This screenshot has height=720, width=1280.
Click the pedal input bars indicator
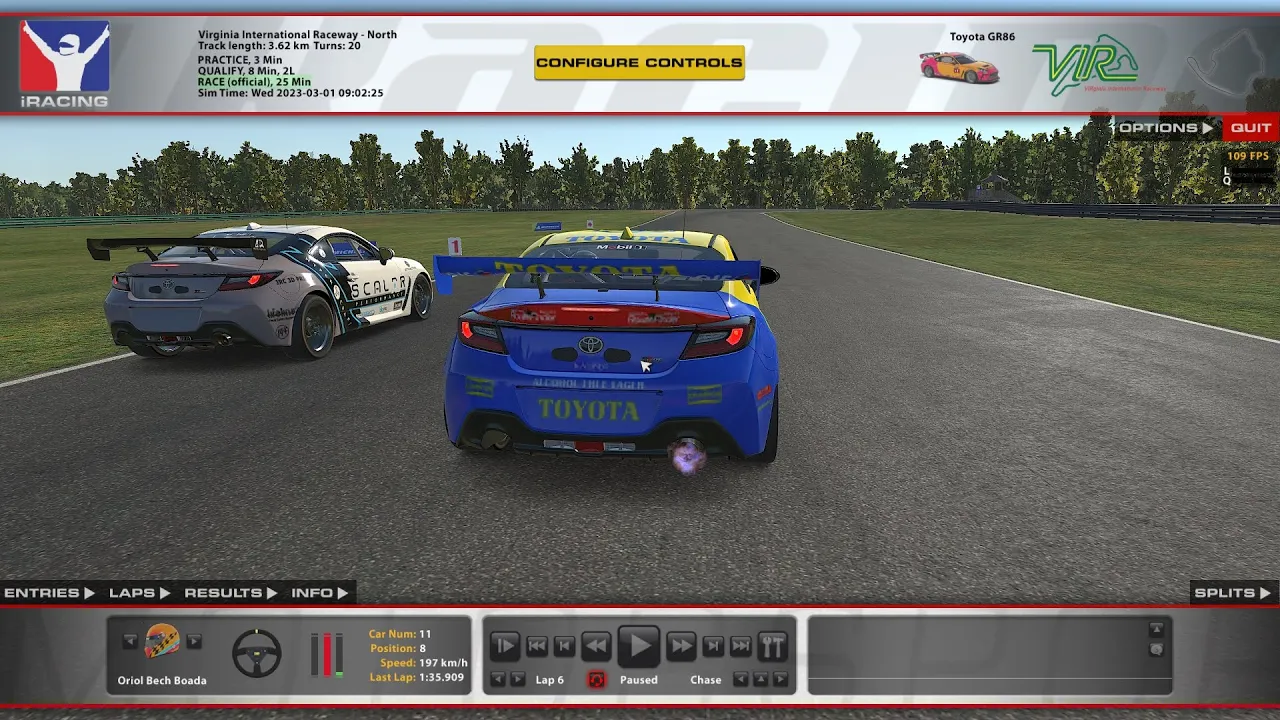(327, 654)
